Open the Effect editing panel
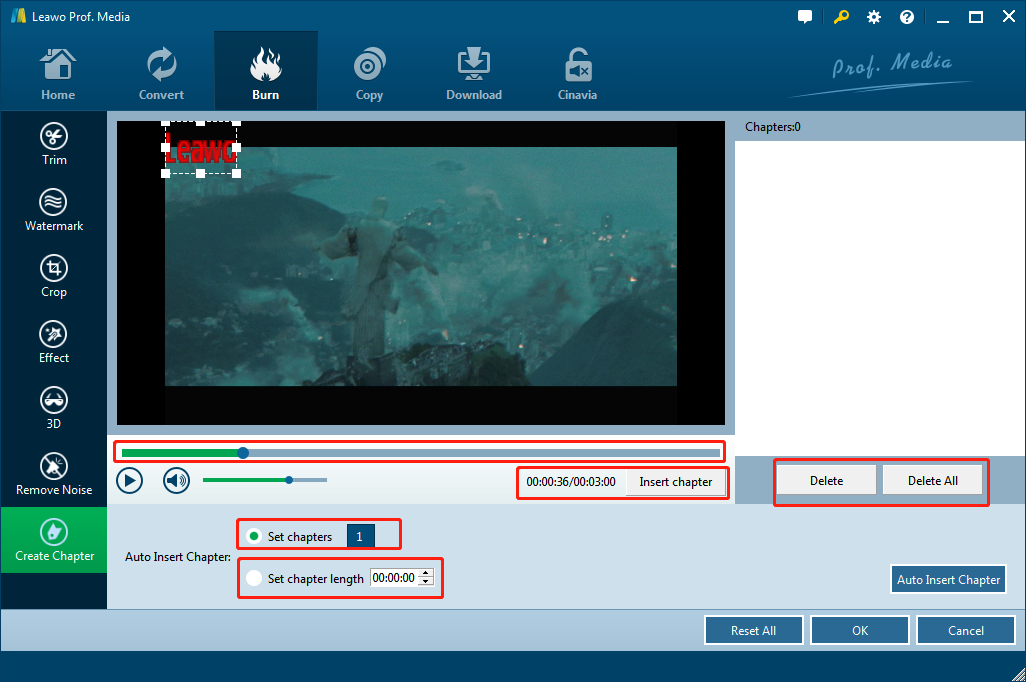Image resolution: width=1026 pixels, height=682 pixels. 54,342
